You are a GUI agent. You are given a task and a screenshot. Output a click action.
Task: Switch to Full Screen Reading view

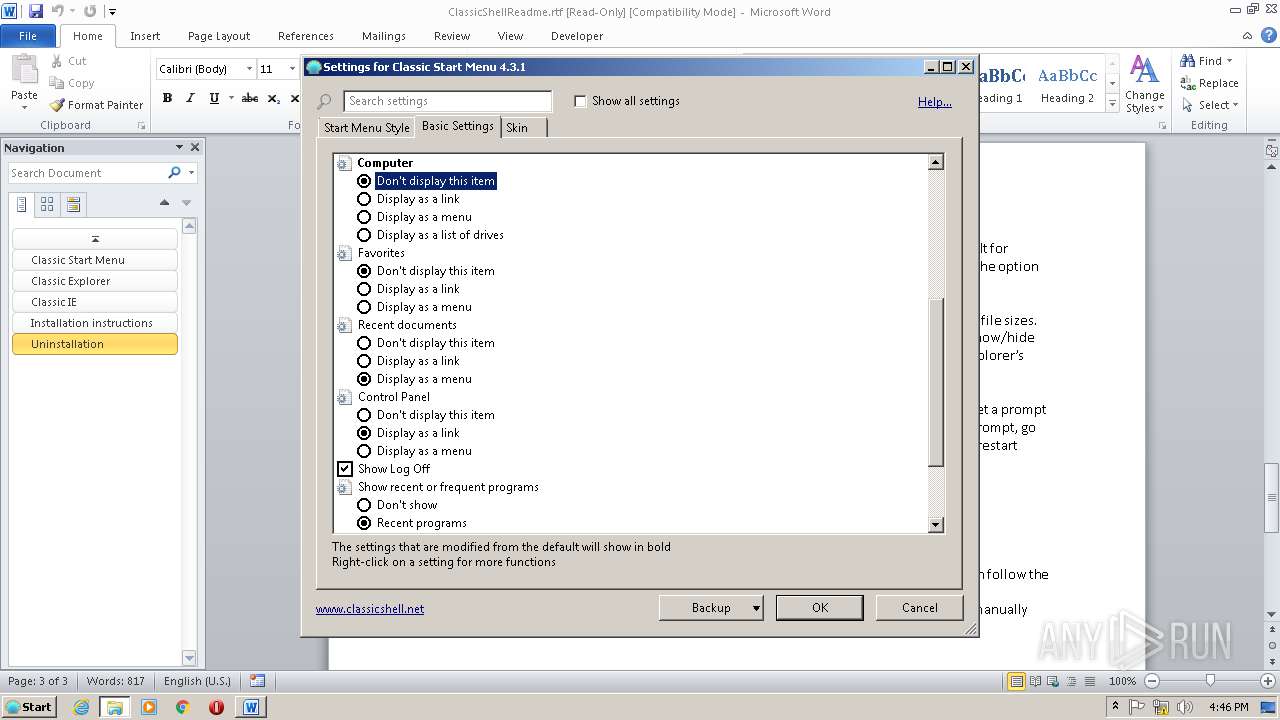pos(1035,681)
